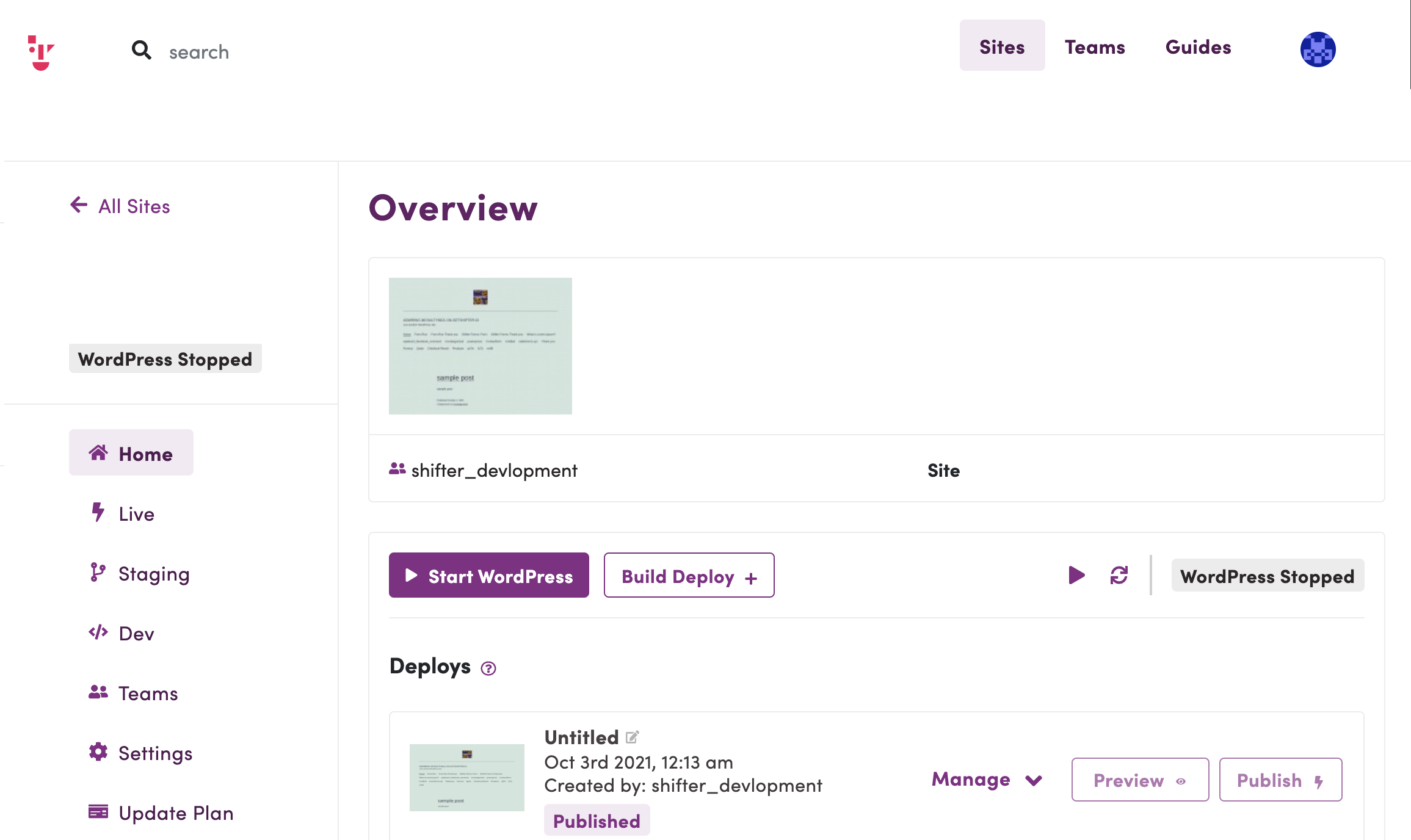
Task: Click the Build Deploy button
Action: (x=689, y=575)
